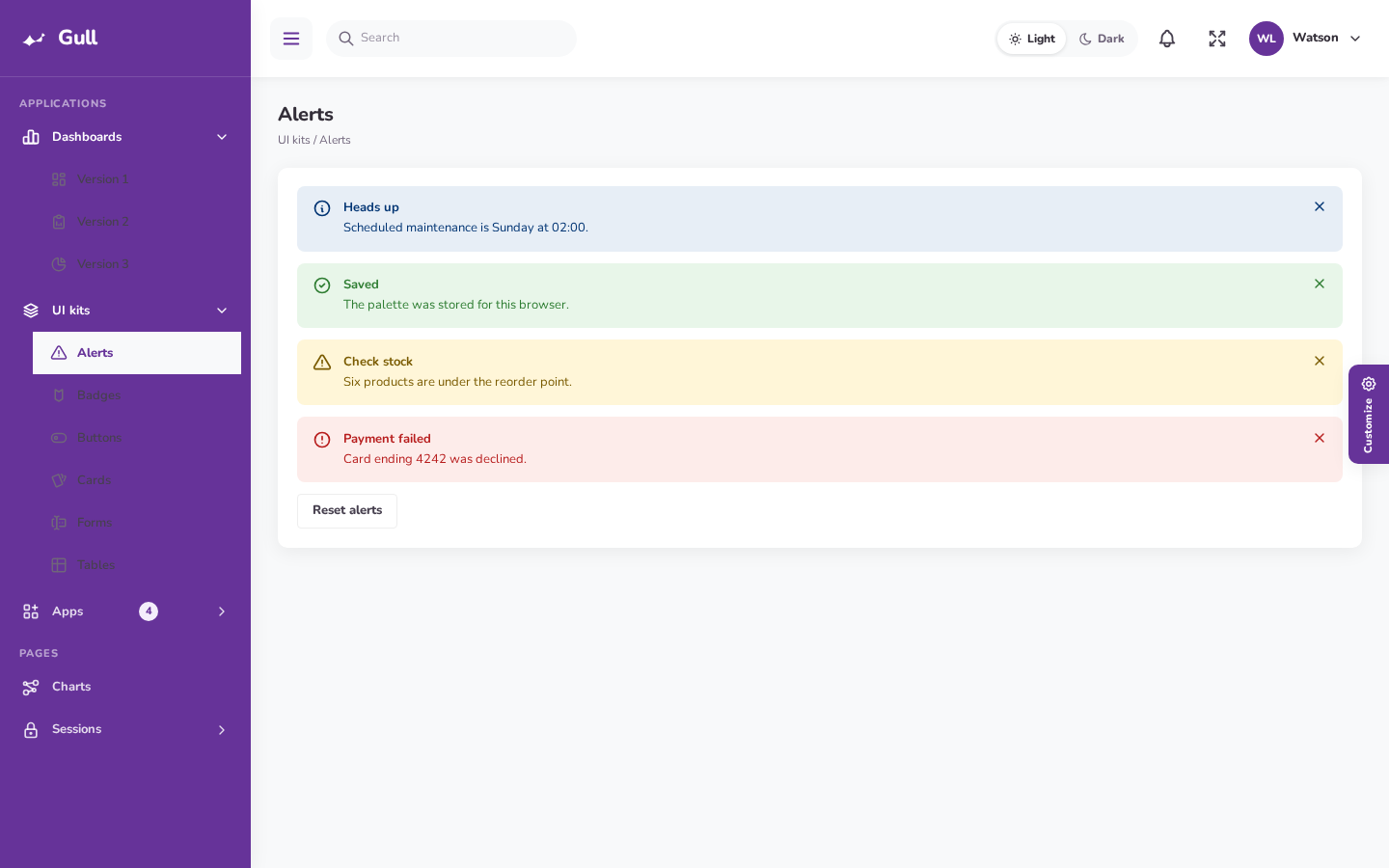Open Version 1 dashboard
Viewport: 1389px width, 868px height.
point(137,179)
